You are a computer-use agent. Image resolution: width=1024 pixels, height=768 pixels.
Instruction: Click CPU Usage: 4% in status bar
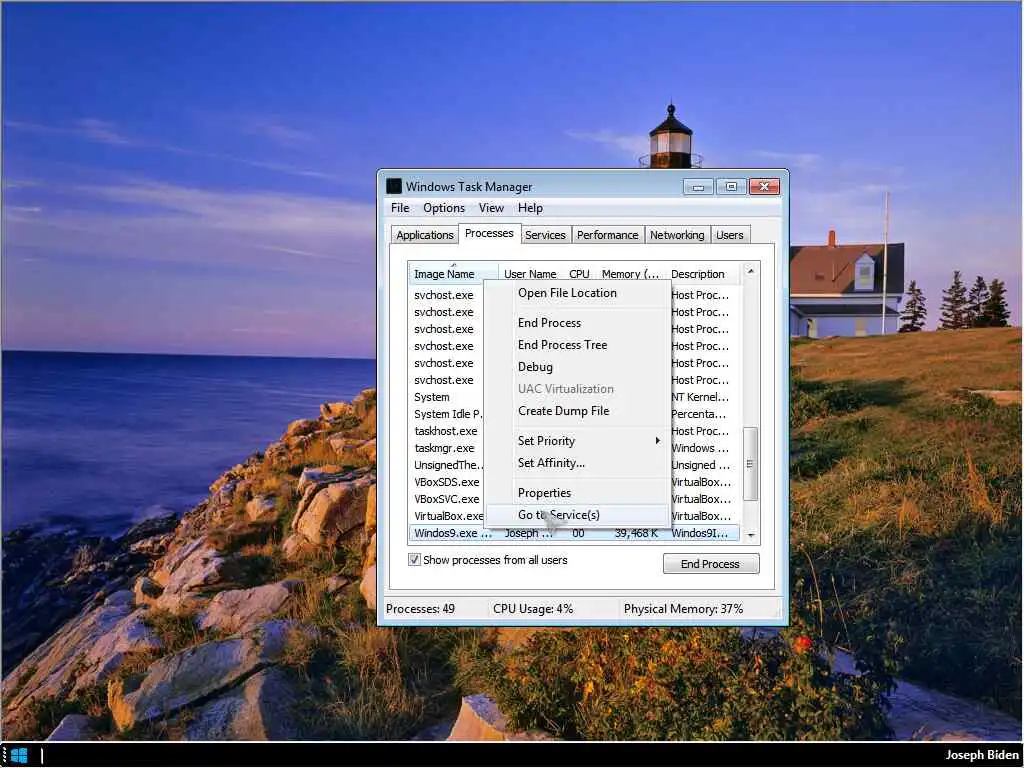[x=533, y=609]
